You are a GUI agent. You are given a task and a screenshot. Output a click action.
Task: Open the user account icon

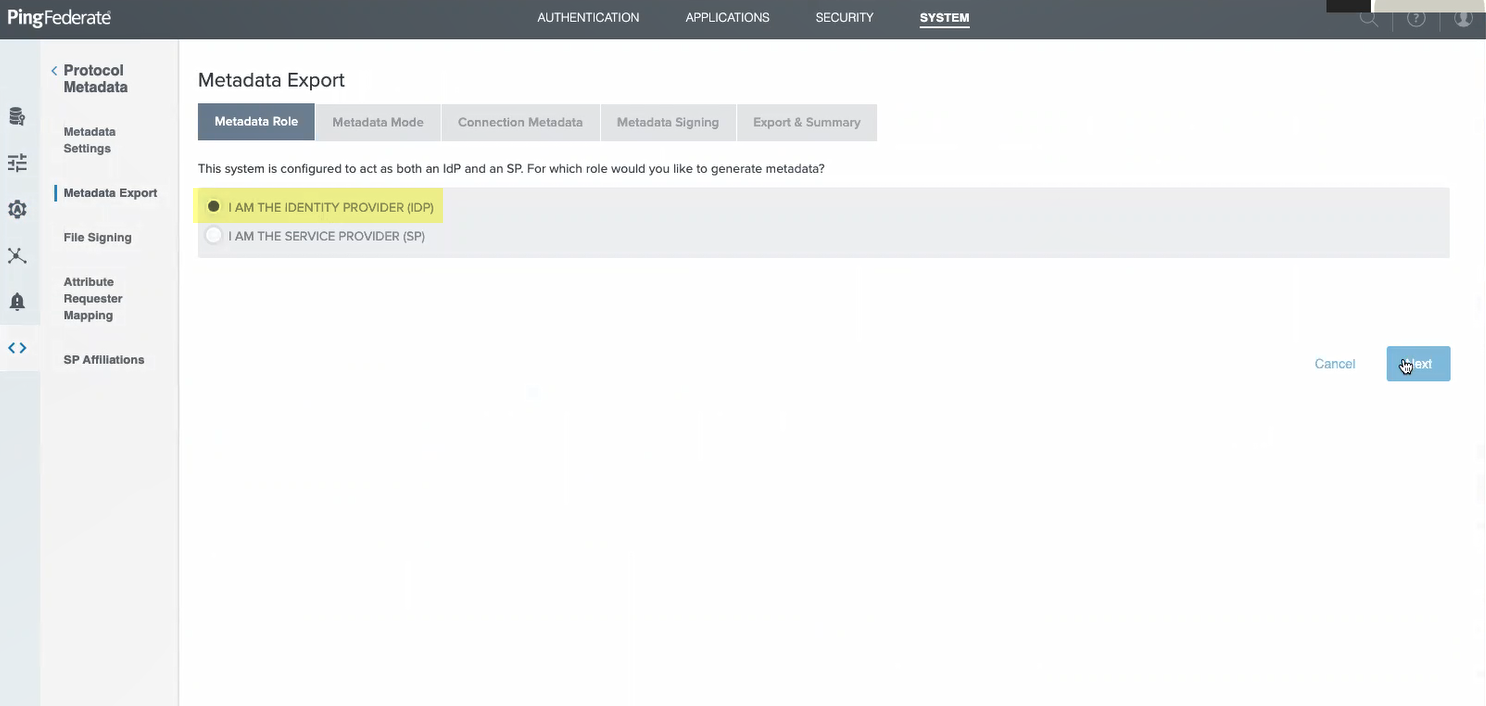click(x=1463, y=18)
